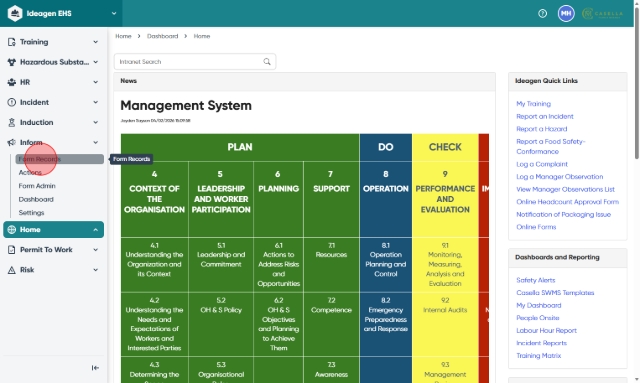Image resolution: width=640 pixels, height=383 pixels.
Task: Expand the Incident menu chevron
Action: tap(96, 102)
